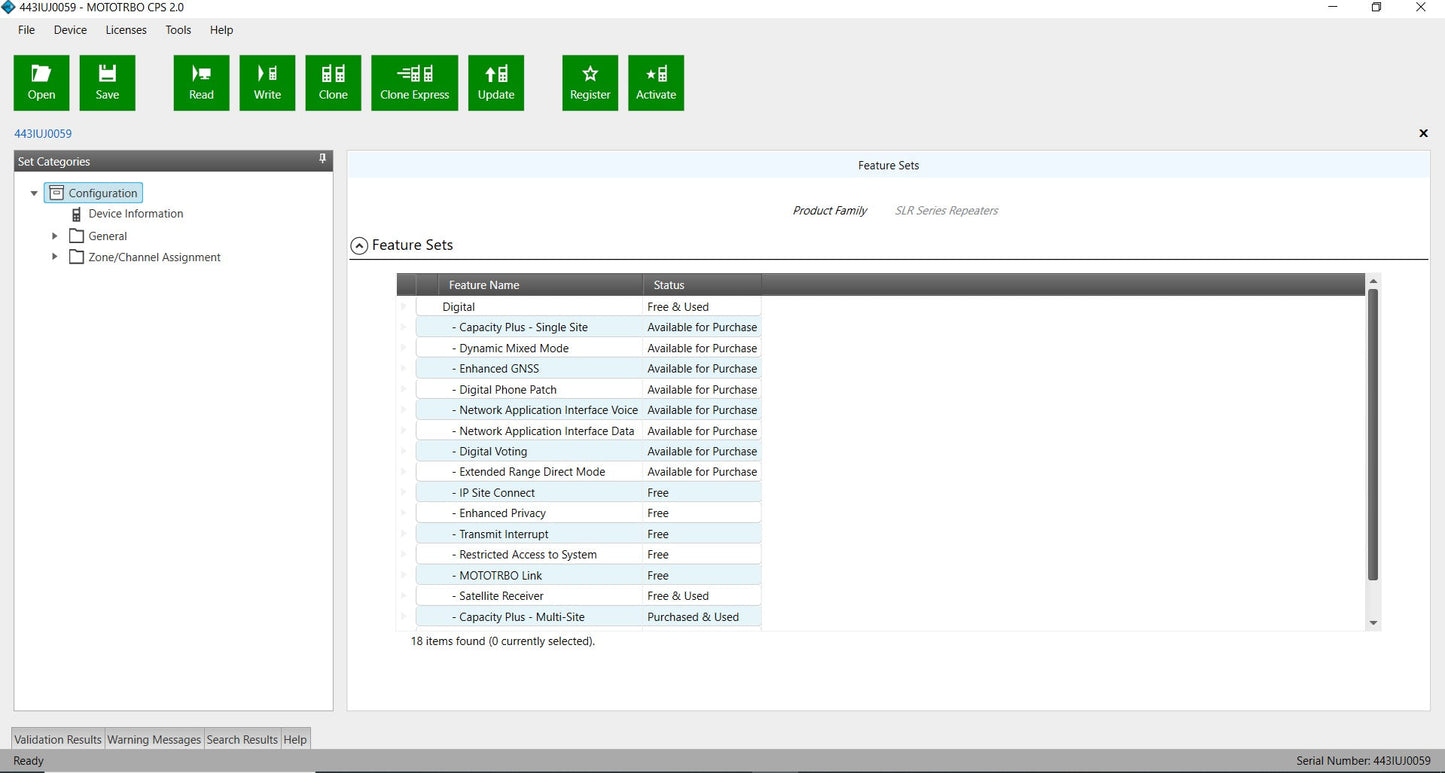This screenshot has width=1445, height=773.
Task: Expand the Capacity Plus - Single Site row arrow
Action: point(404,327)
